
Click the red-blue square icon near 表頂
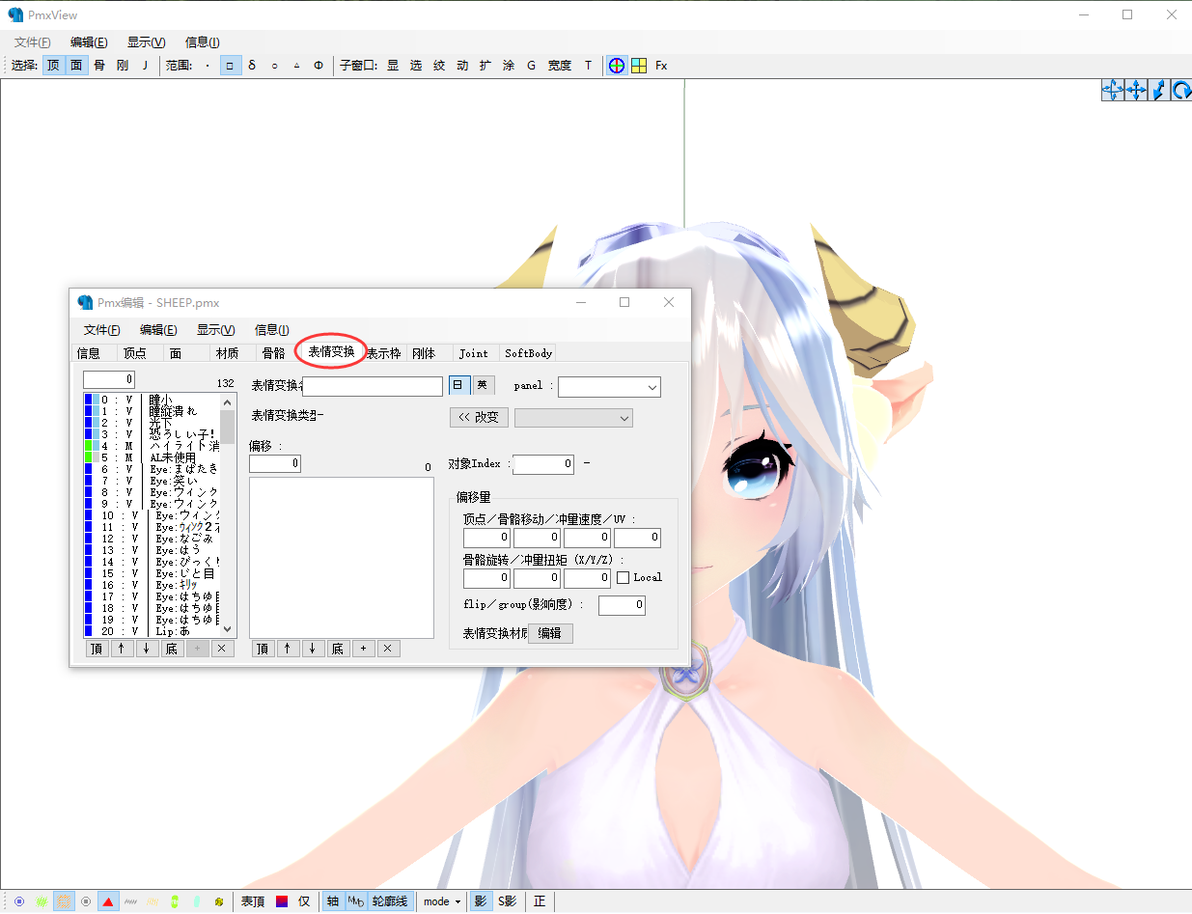tap(282, 902)
